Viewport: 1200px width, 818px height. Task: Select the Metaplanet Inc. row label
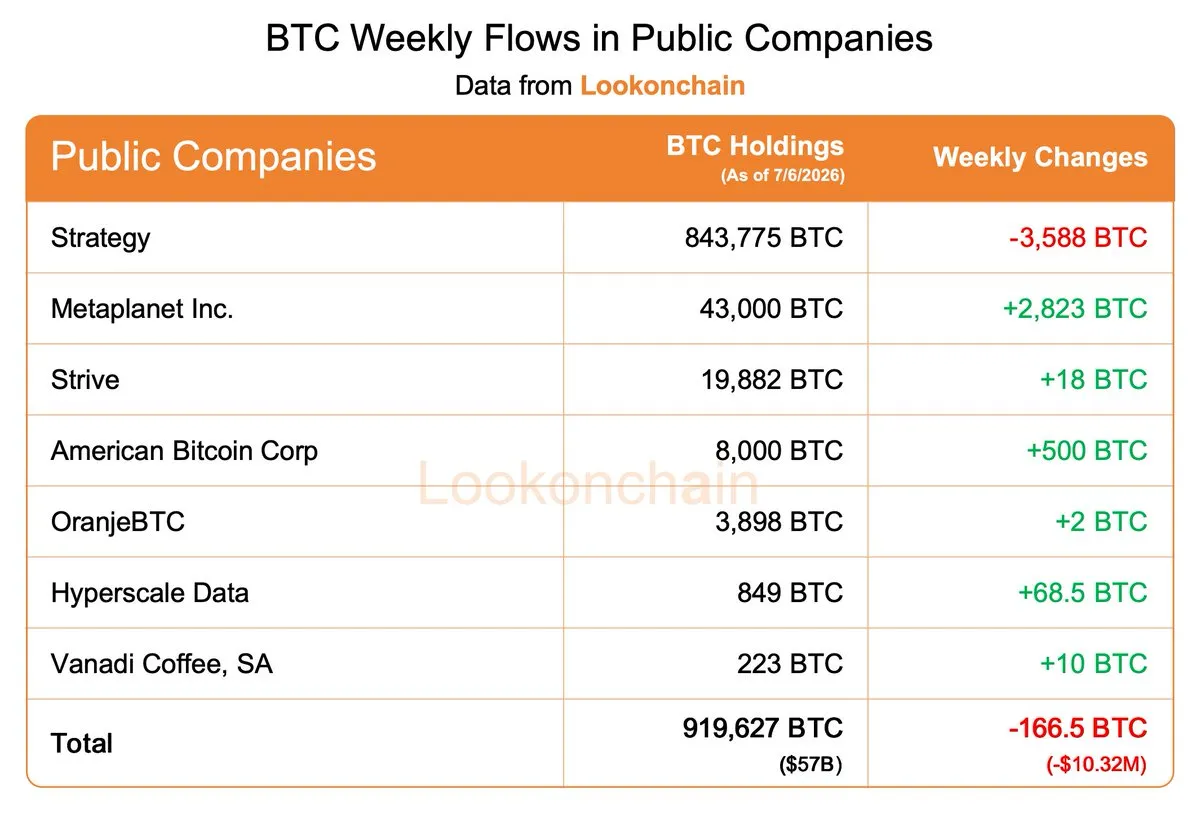[x=142, y=309]
